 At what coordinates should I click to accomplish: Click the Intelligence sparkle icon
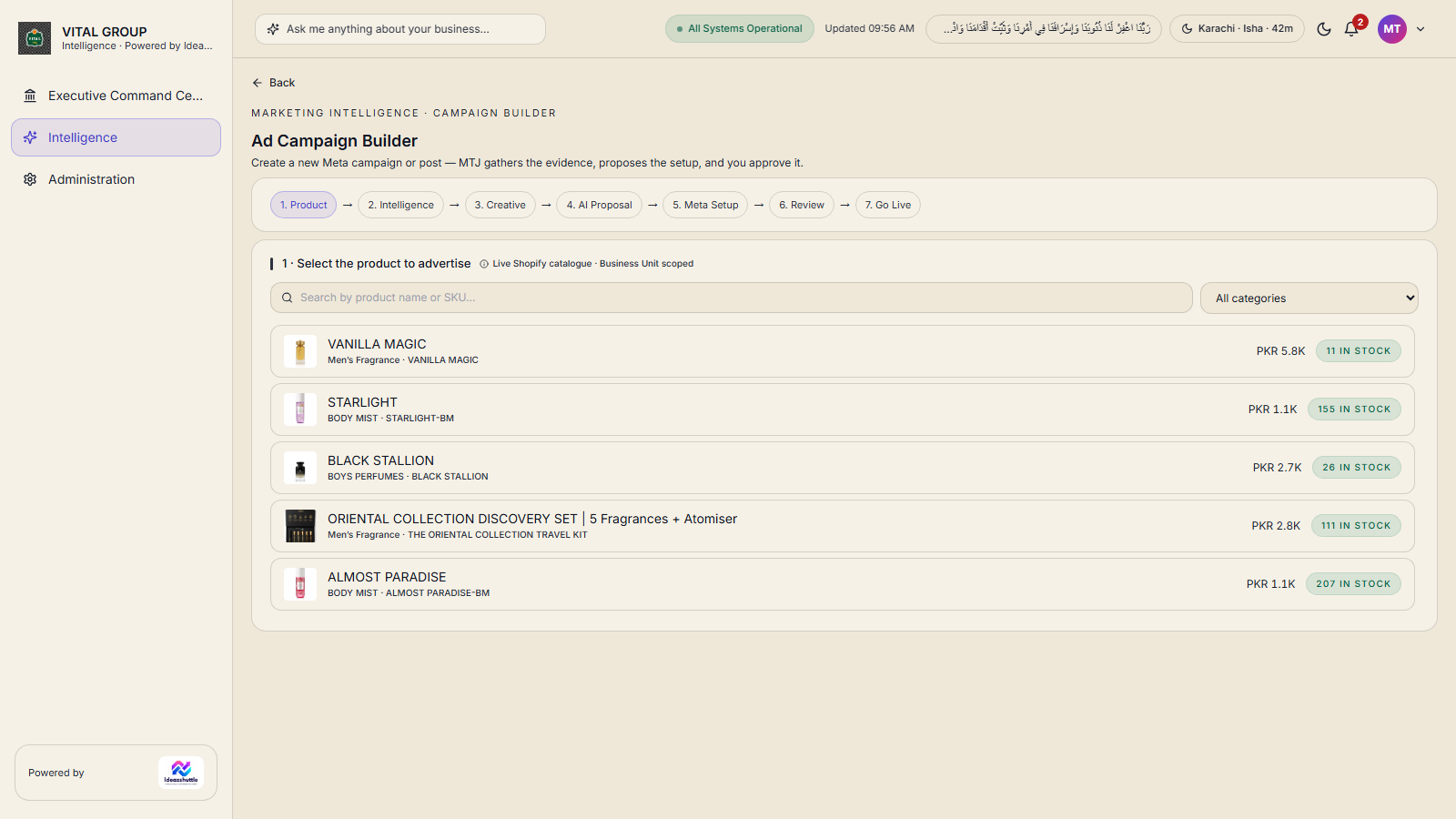30,137
